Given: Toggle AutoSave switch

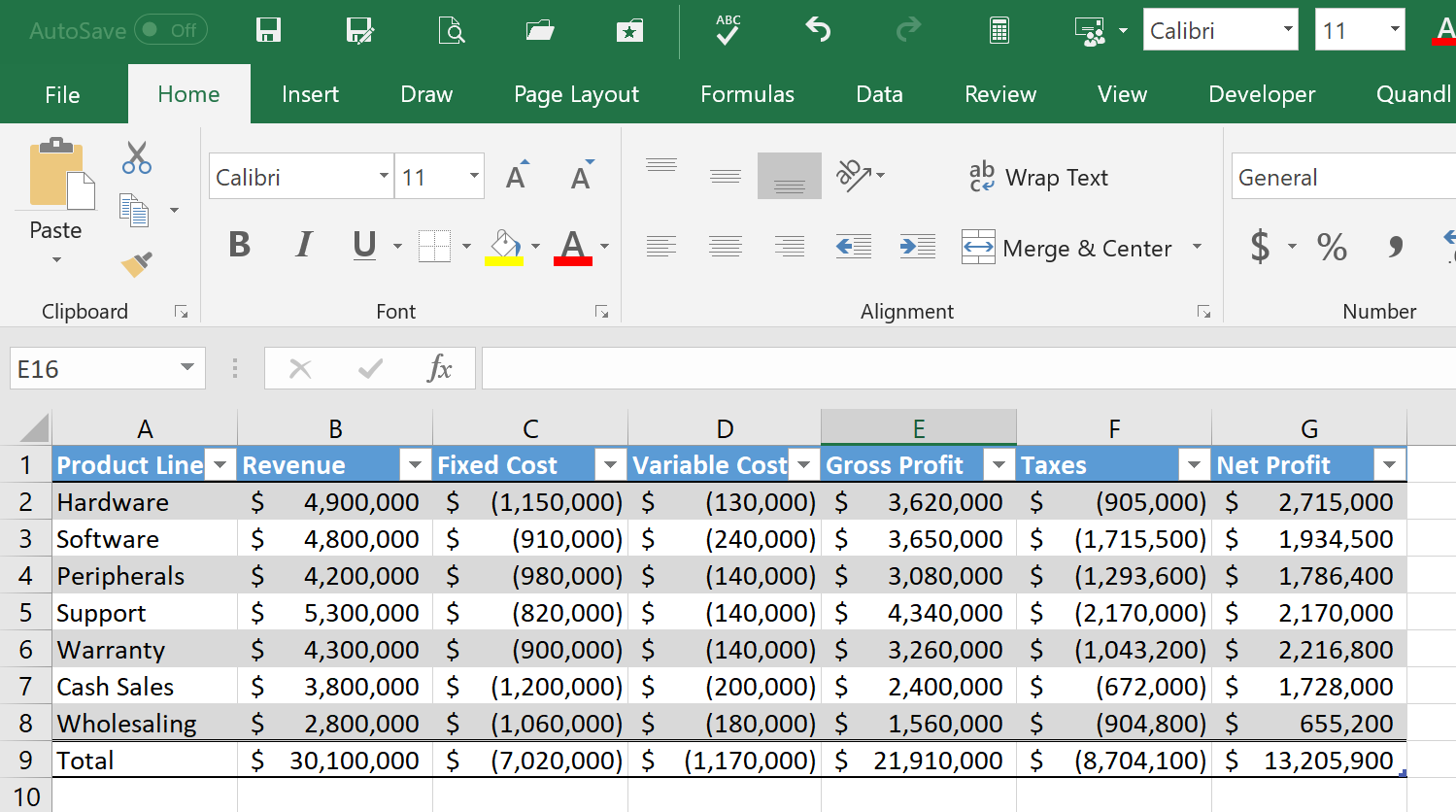Looking at the screenshot, I should tap(170, 30).
